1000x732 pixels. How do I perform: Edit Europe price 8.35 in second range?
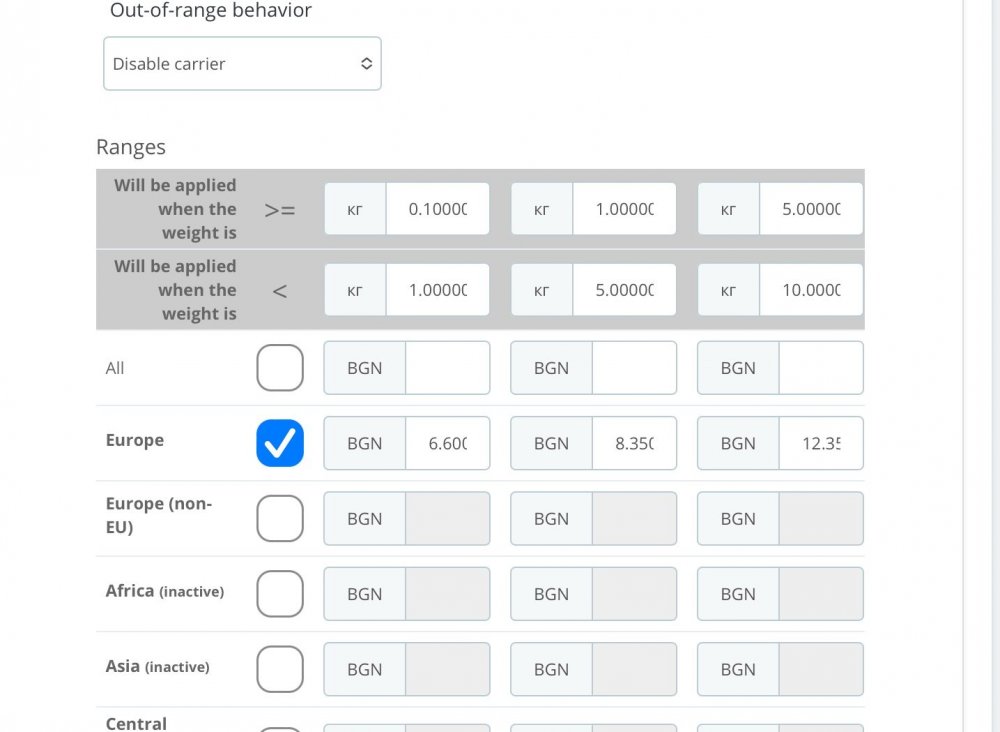(x=634, y=443)
